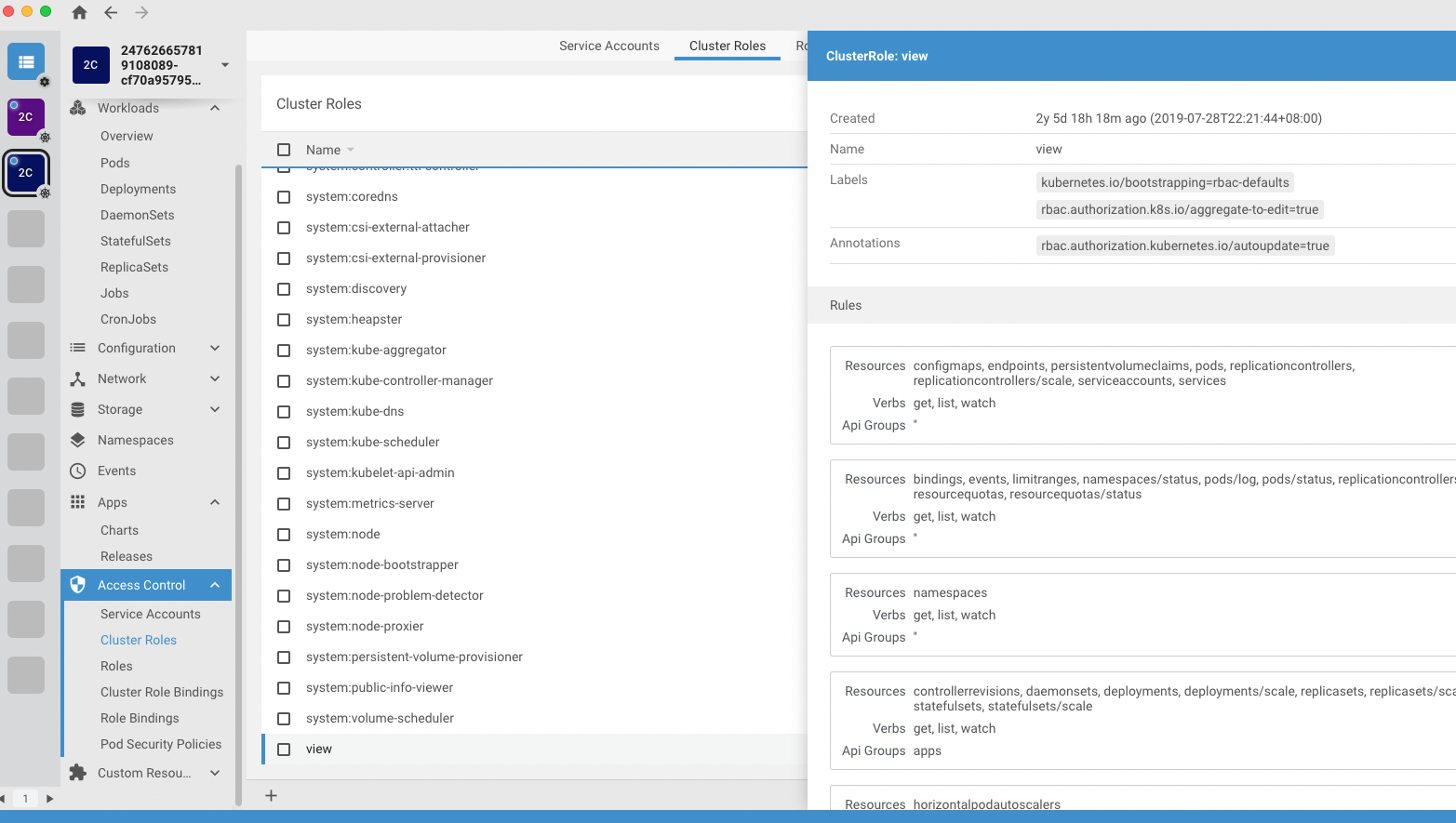Click the Custom Resources puzzle icon
This screenshot has height=823, width=1456.
78,773
